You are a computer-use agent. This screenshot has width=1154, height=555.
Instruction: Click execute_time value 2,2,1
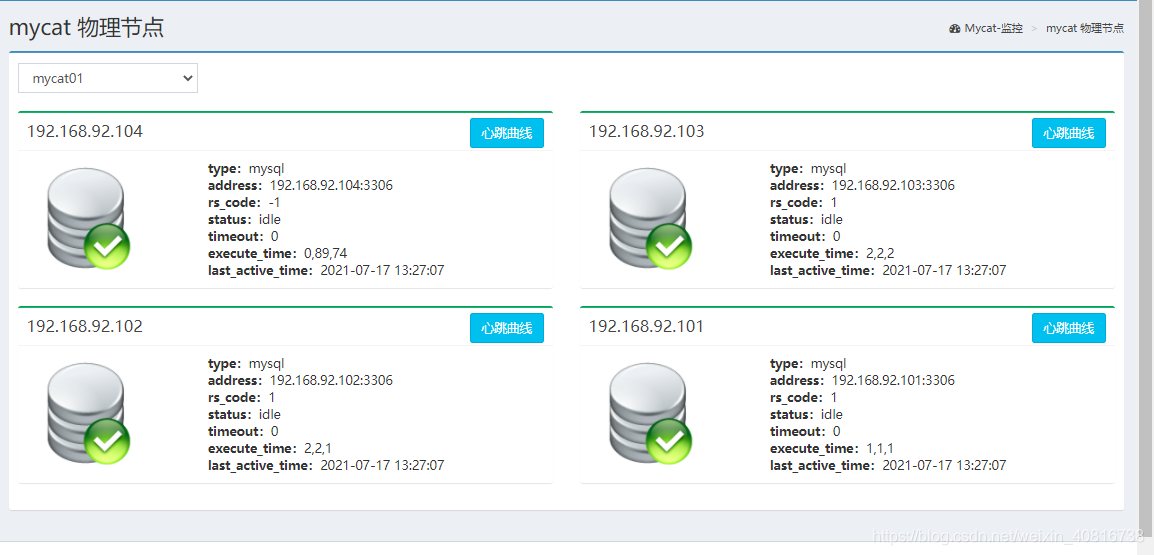(x=318, y=449)
